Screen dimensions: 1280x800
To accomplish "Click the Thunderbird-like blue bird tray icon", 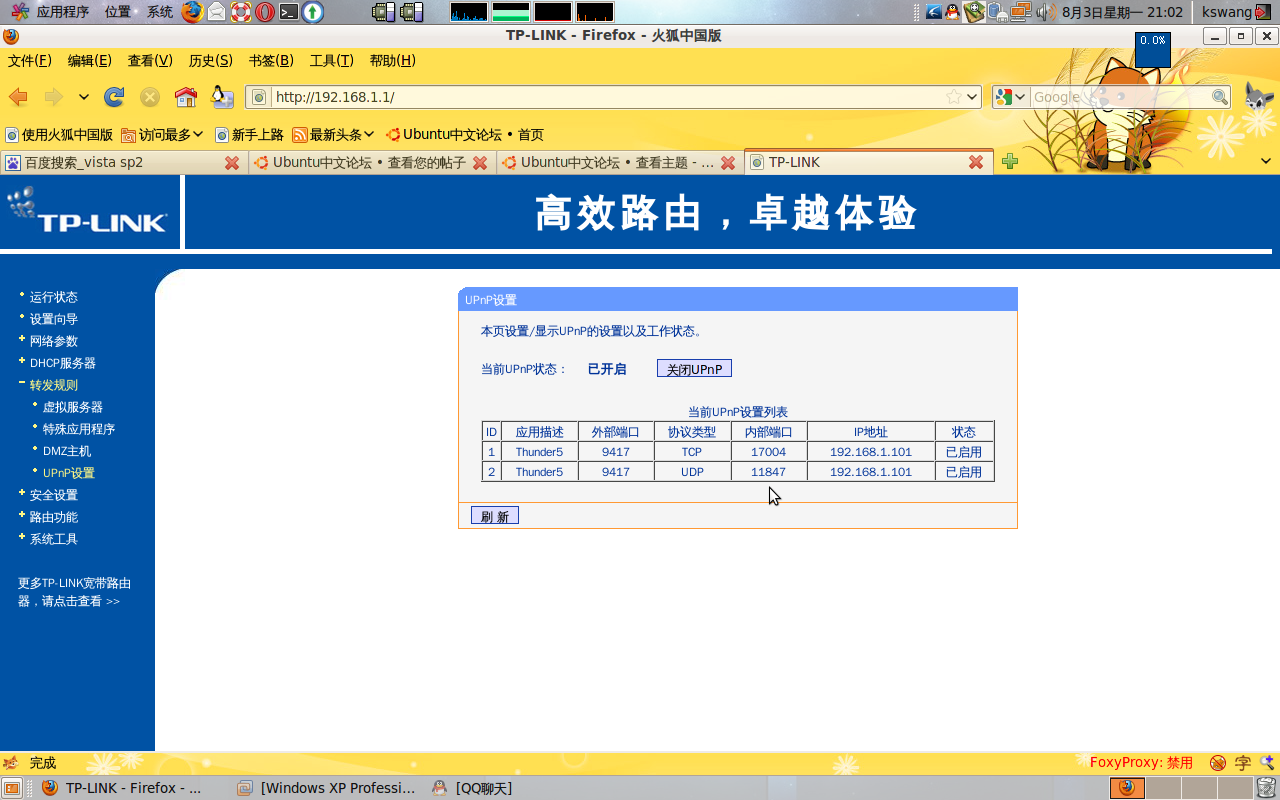I will coord(933,12).
